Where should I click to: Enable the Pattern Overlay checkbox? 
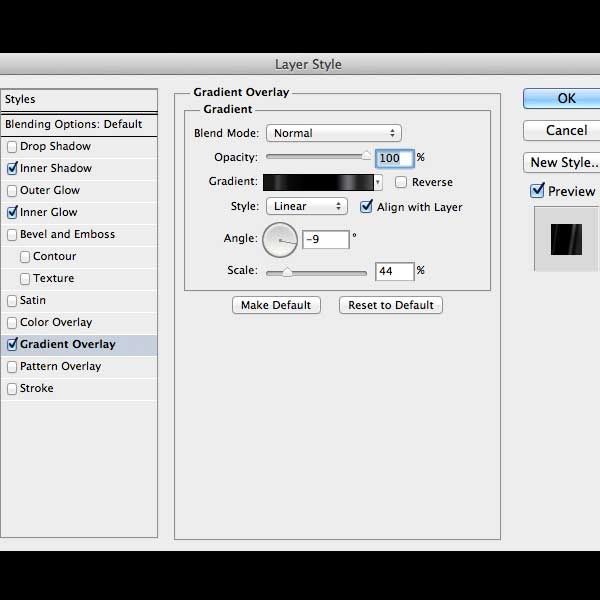[x=12, y=367]
